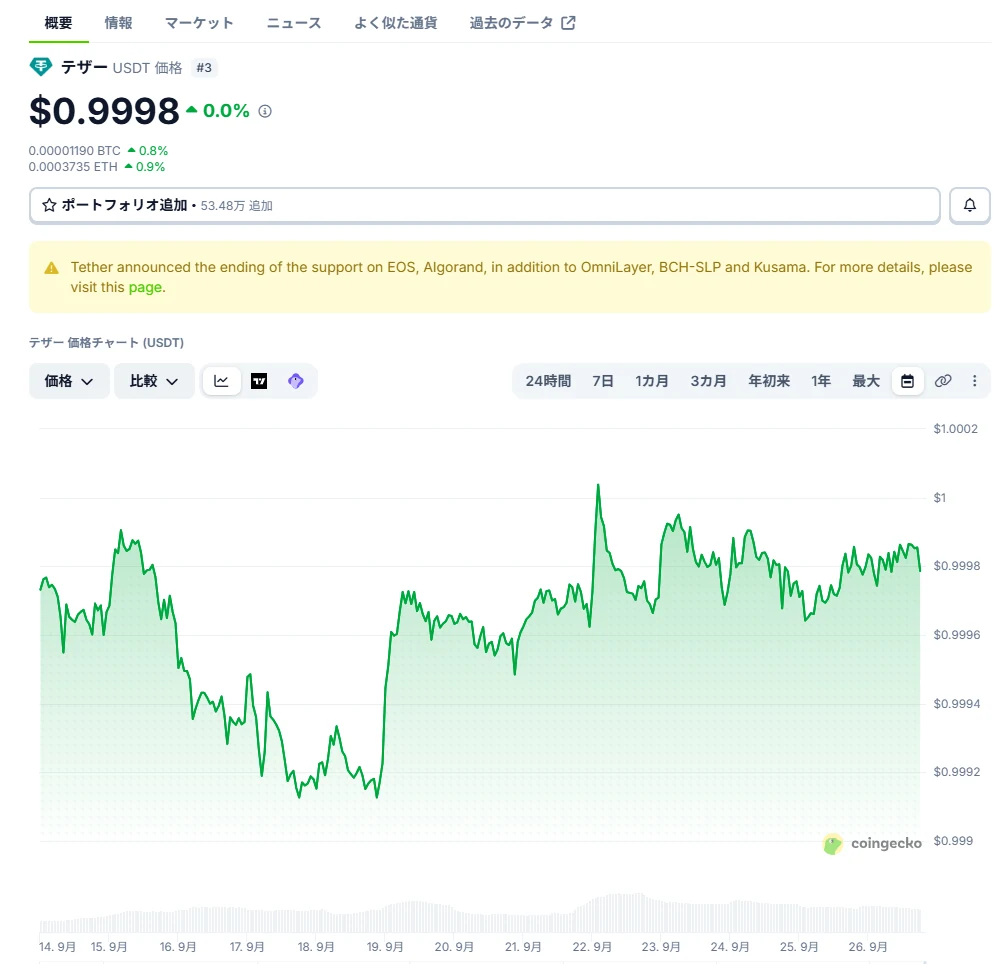This screenshot has width=1003, height=964.
Task: Open the three-dot chart options menu
Action: pos(974,381)
